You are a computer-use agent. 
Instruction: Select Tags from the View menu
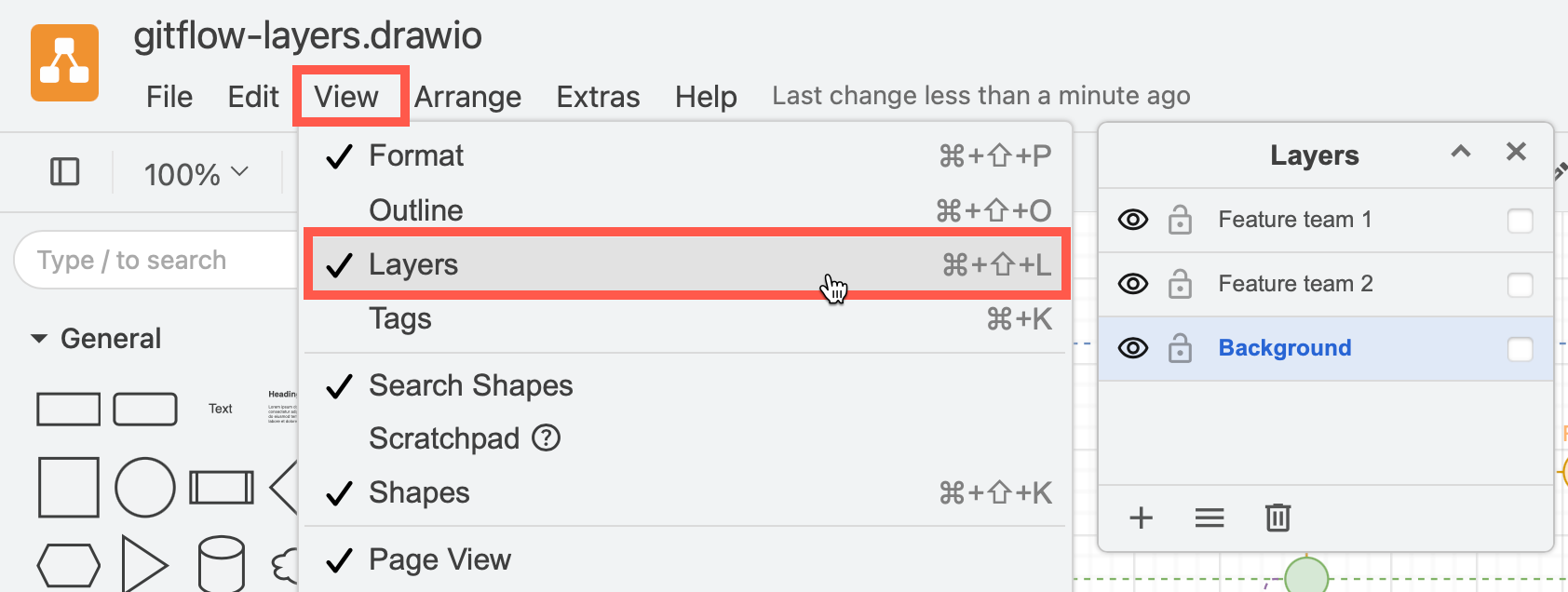tap(400, 318)
